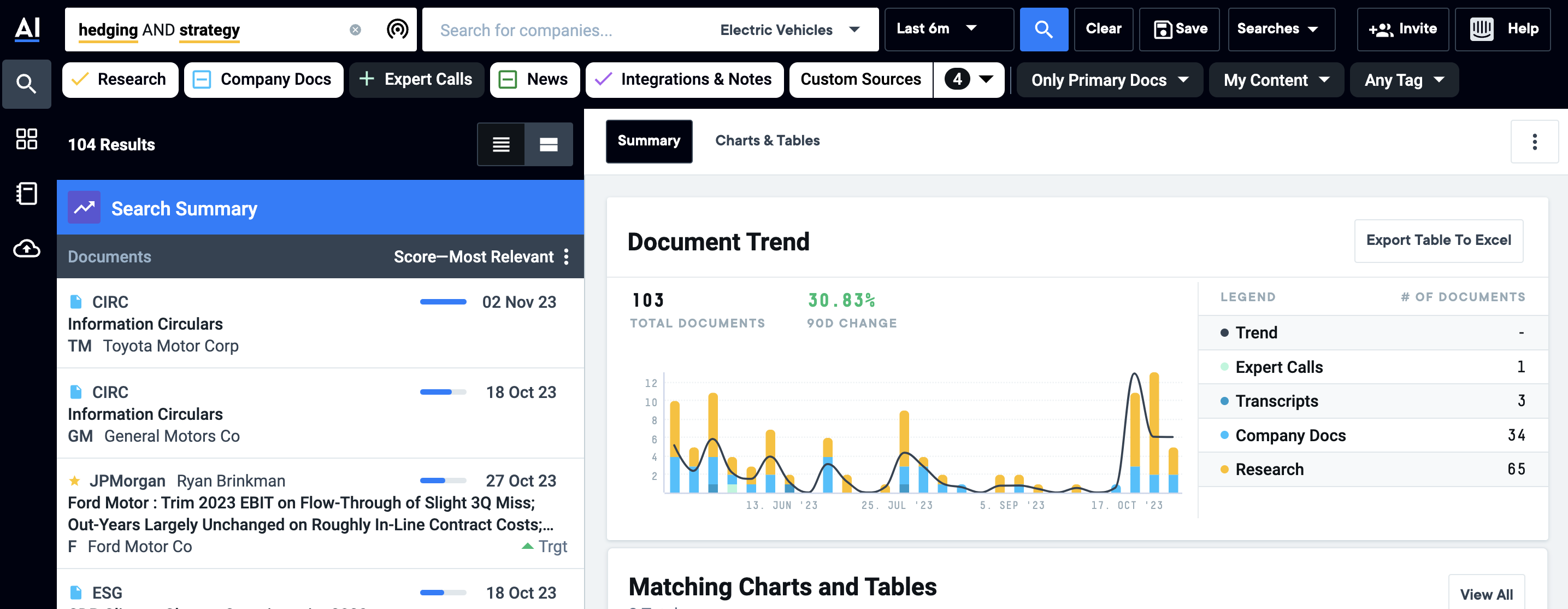
Task: Export Table To Excel
Action: coord(1439,241)
